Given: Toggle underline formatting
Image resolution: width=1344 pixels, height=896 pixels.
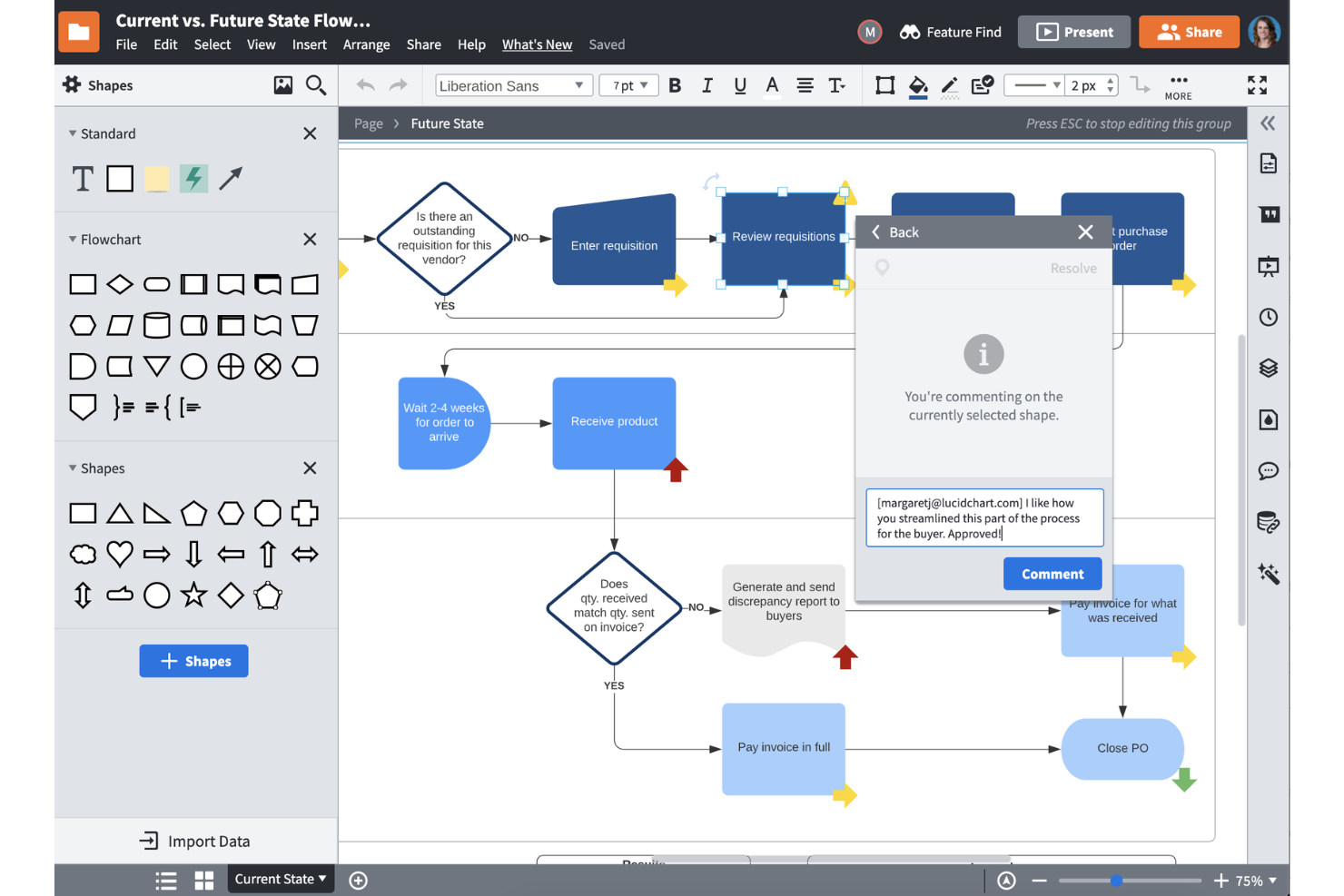Looking at the screenshot, I should pyautogui.click(x=740, y=86).
